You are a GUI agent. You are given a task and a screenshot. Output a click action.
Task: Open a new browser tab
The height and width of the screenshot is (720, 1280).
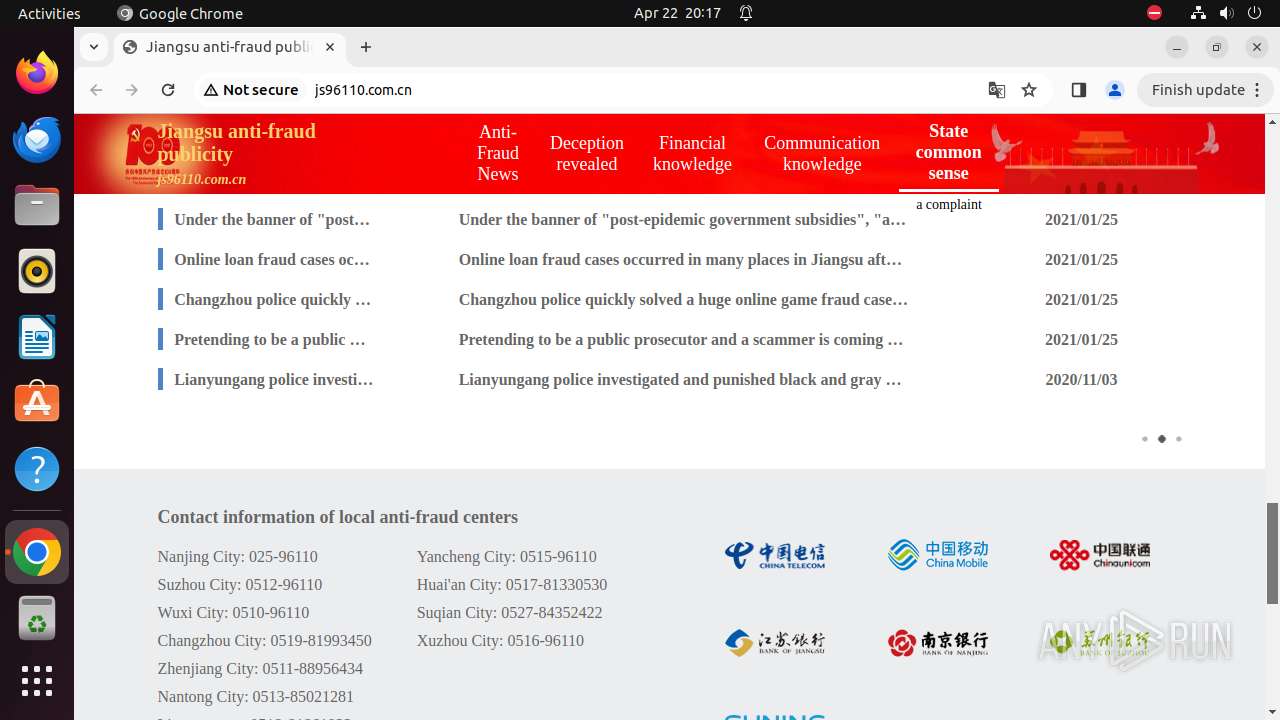pyautogui.click(x=366, y=47)
